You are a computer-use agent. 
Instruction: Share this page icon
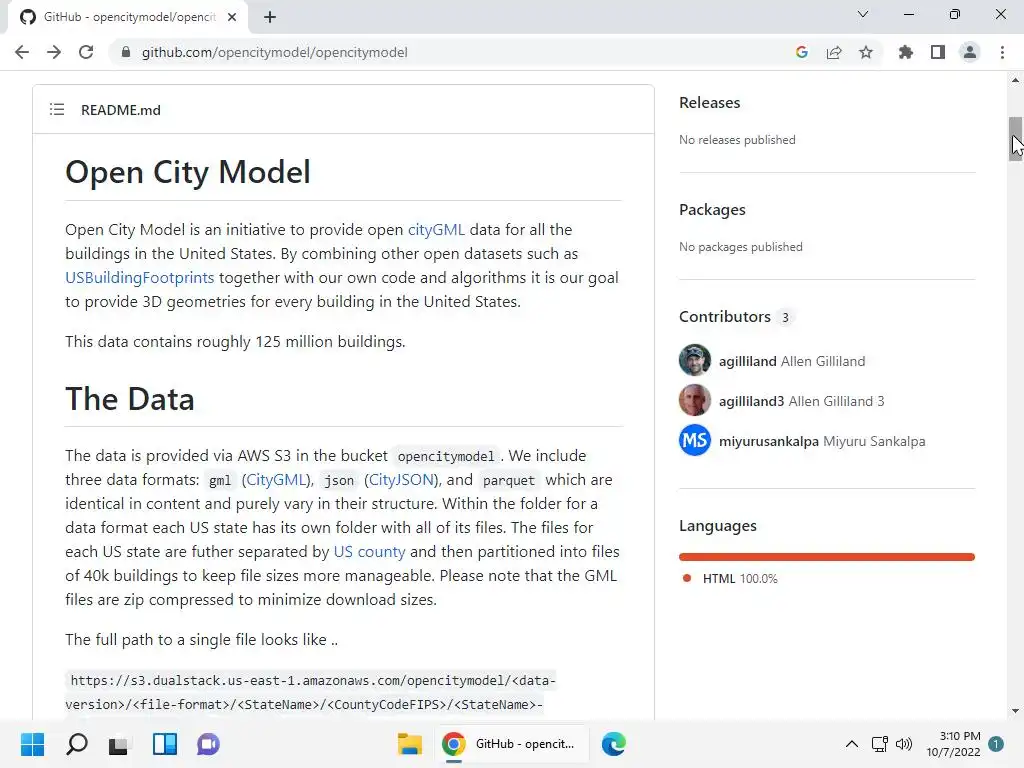tap(834, 52)
